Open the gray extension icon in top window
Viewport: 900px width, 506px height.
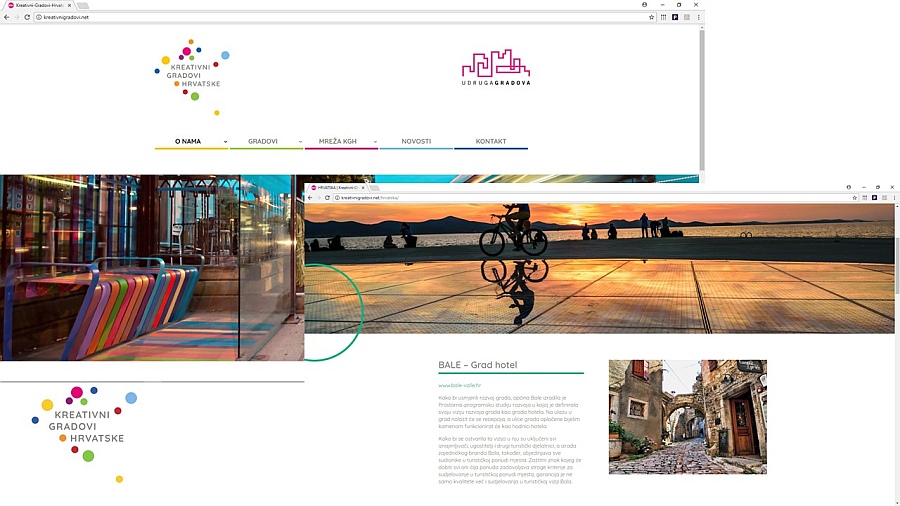click(x=686, y=17)
